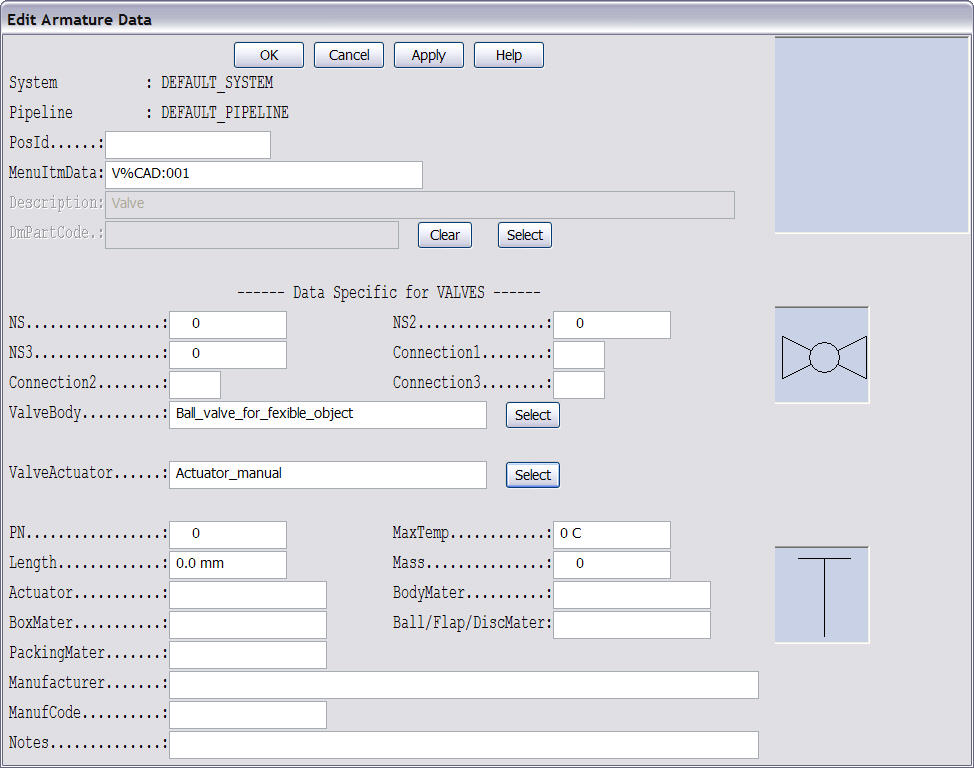Focus the PosId input field
Screen dimensions: 974x768
[188, 145]
